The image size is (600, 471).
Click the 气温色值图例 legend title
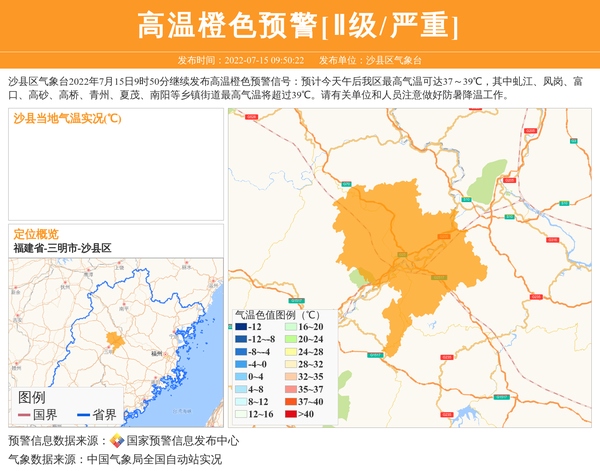click(277, 313)
